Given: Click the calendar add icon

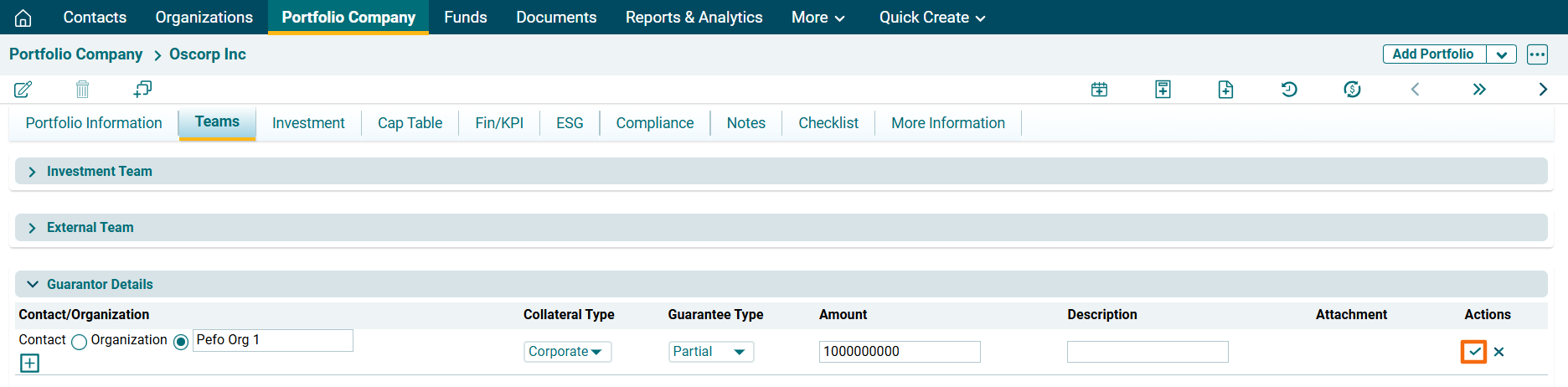Looking at the screenshot, I should (1100, 89).
